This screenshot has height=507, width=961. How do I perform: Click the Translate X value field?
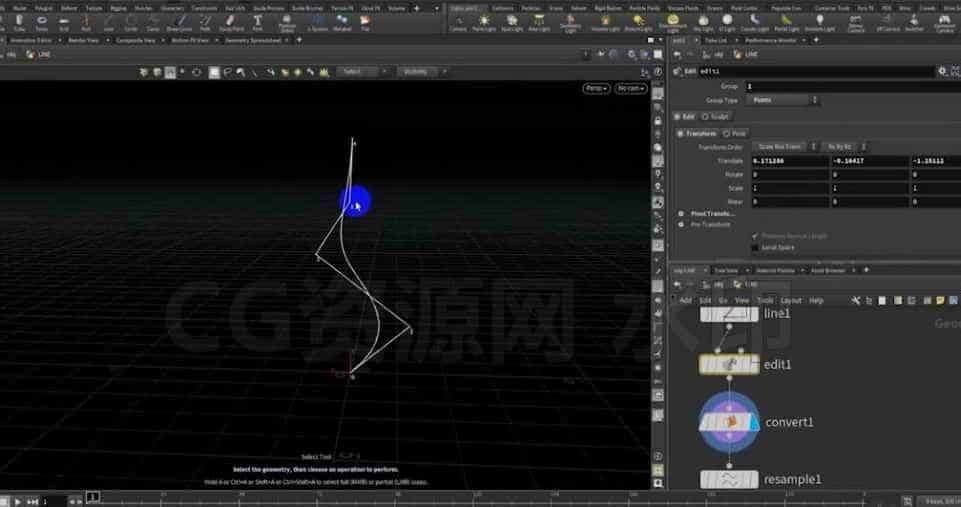click(789, 161)
